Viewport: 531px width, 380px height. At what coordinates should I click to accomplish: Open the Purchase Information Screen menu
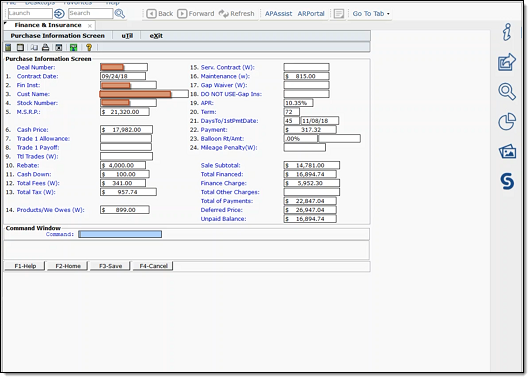pos(58,36)
